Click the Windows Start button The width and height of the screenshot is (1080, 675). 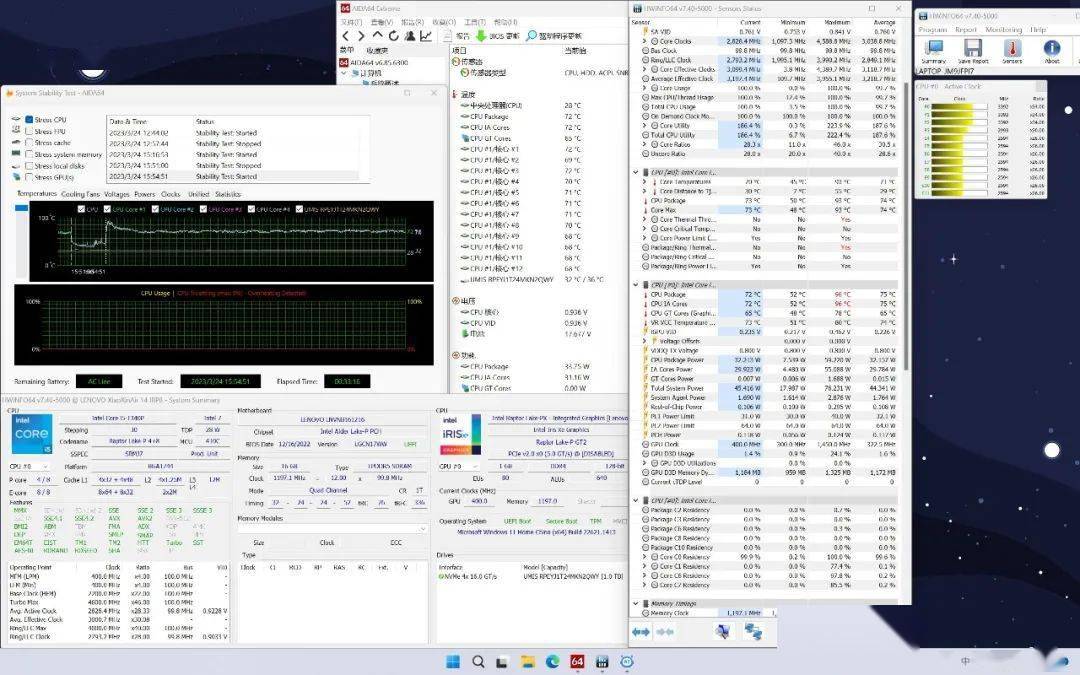452,662
